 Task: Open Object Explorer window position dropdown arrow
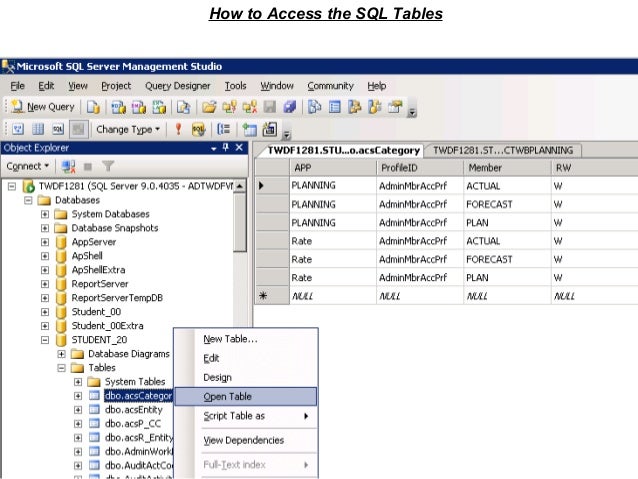click(x=214, y=148)
